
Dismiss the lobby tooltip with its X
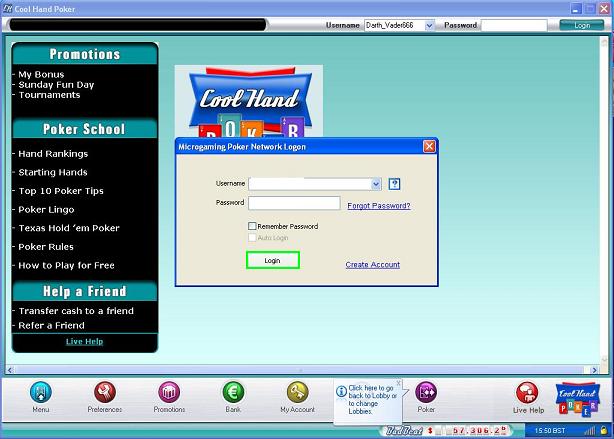point(398,383)
